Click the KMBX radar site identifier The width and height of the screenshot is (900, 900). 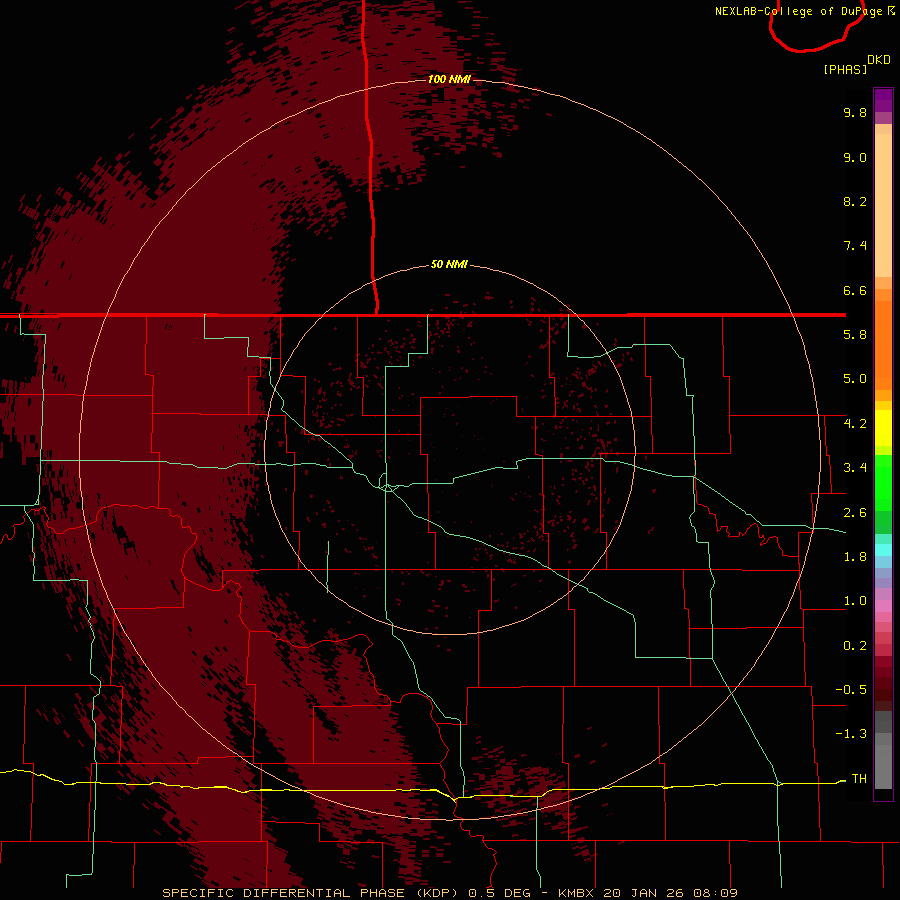point(577,893)
